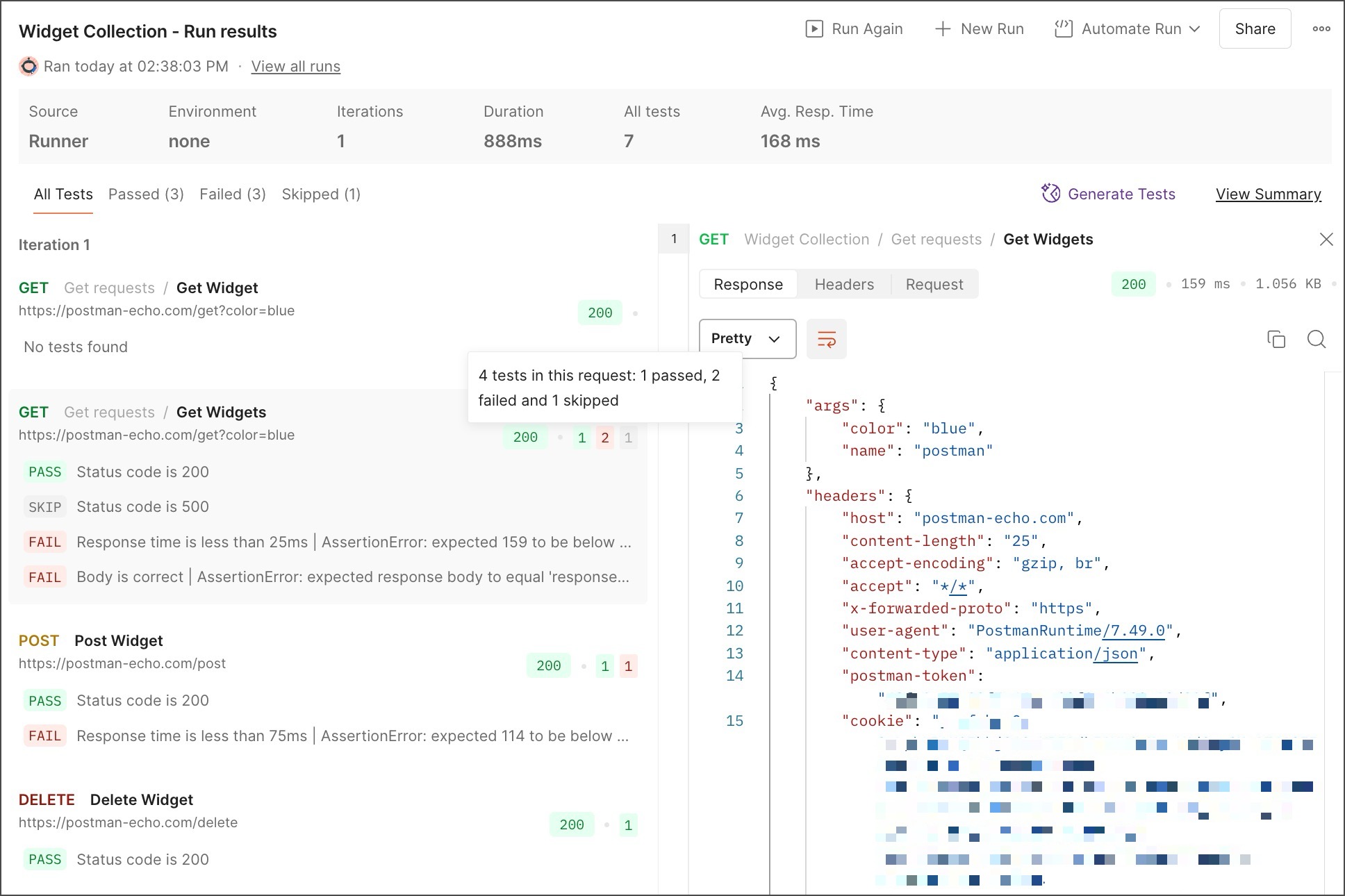Viewport: 1345px width, 896px height.
Task: Open the View Summary link
Action: (1268, 194)
